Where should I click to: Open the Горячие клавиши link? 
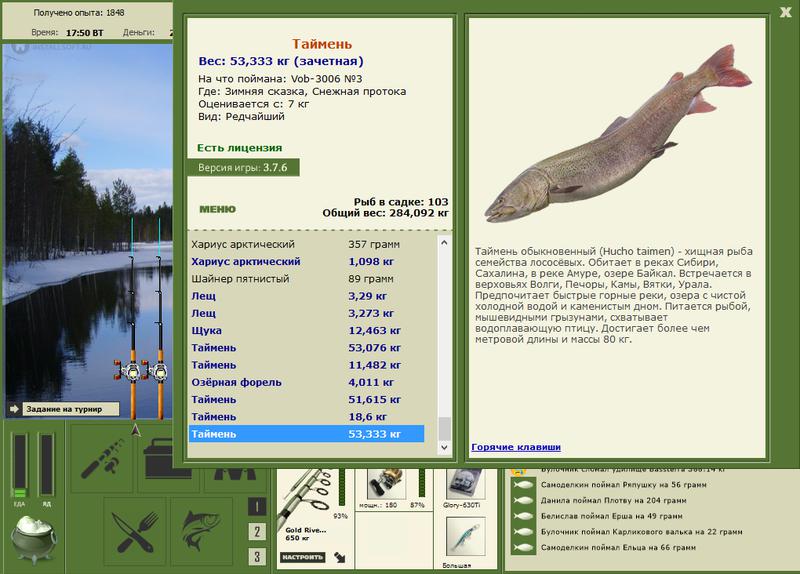pyautogui.click(x=516, y=447)
